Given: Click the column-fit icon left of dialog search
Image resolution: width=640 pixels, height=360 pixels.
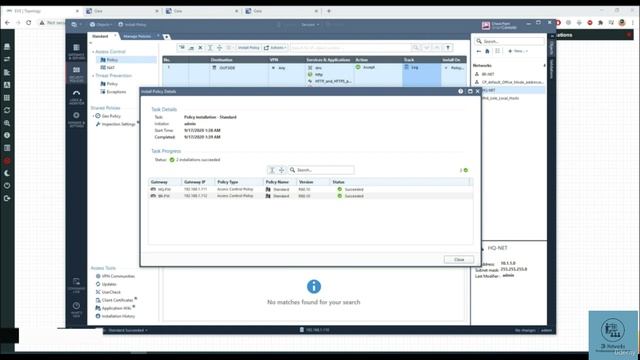Looking at the screenshot, I should (272, 170).
